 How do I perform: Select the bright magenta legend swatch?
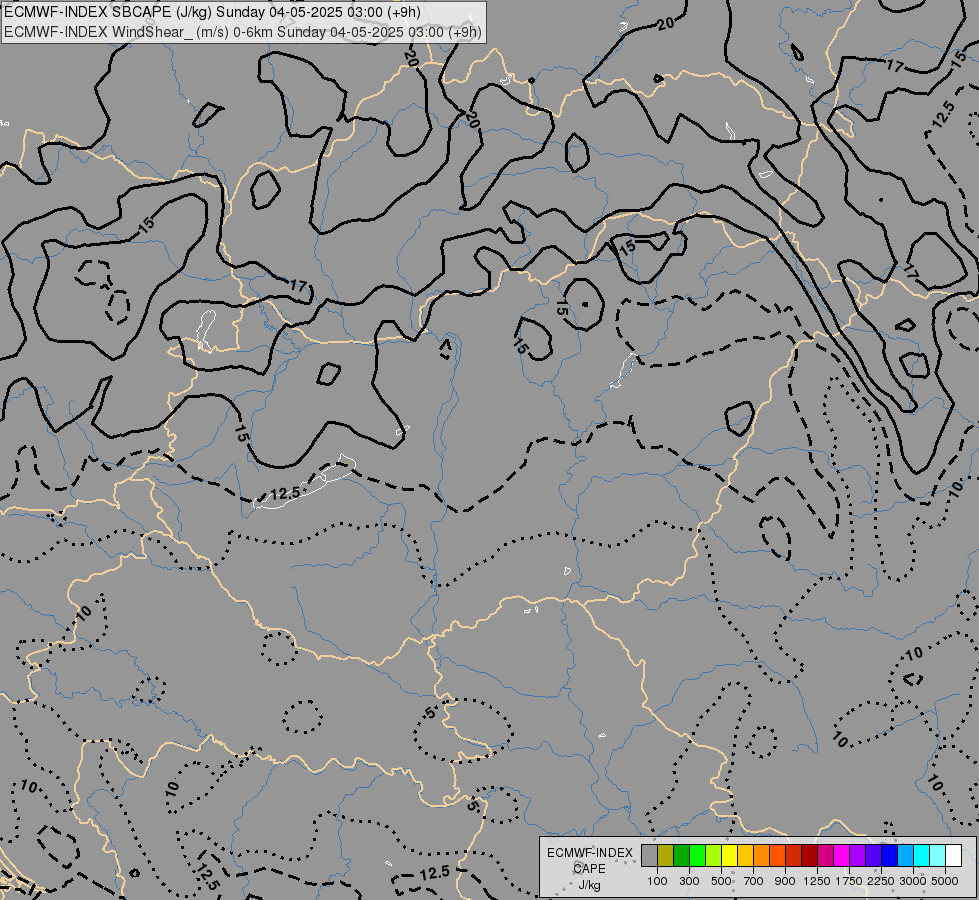click(842, 855)
